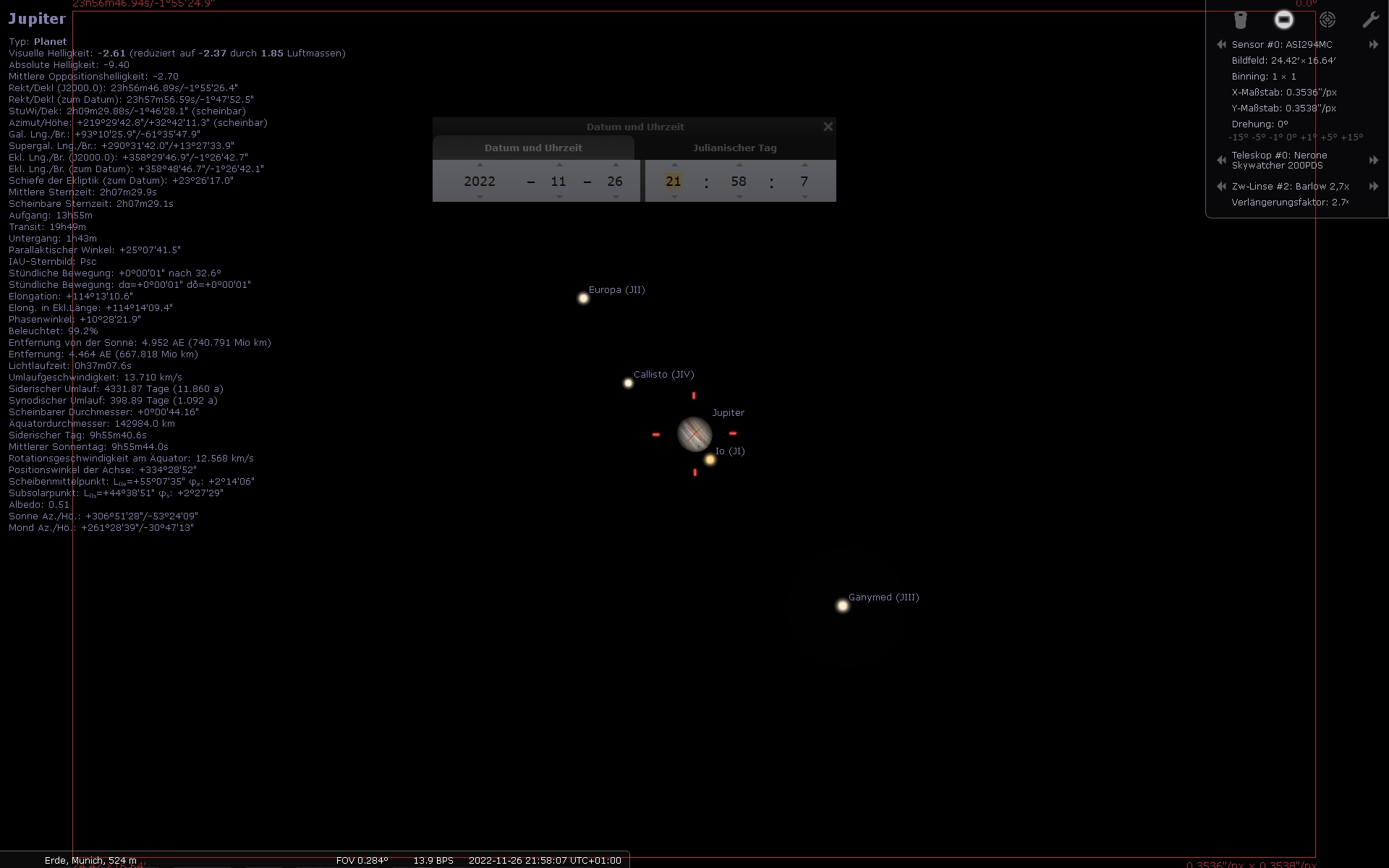Click the status bar date "2022-11-26 21:58:07 UTC+01:00"
This screenshot has height=868, width=1389.
[545, 861]
